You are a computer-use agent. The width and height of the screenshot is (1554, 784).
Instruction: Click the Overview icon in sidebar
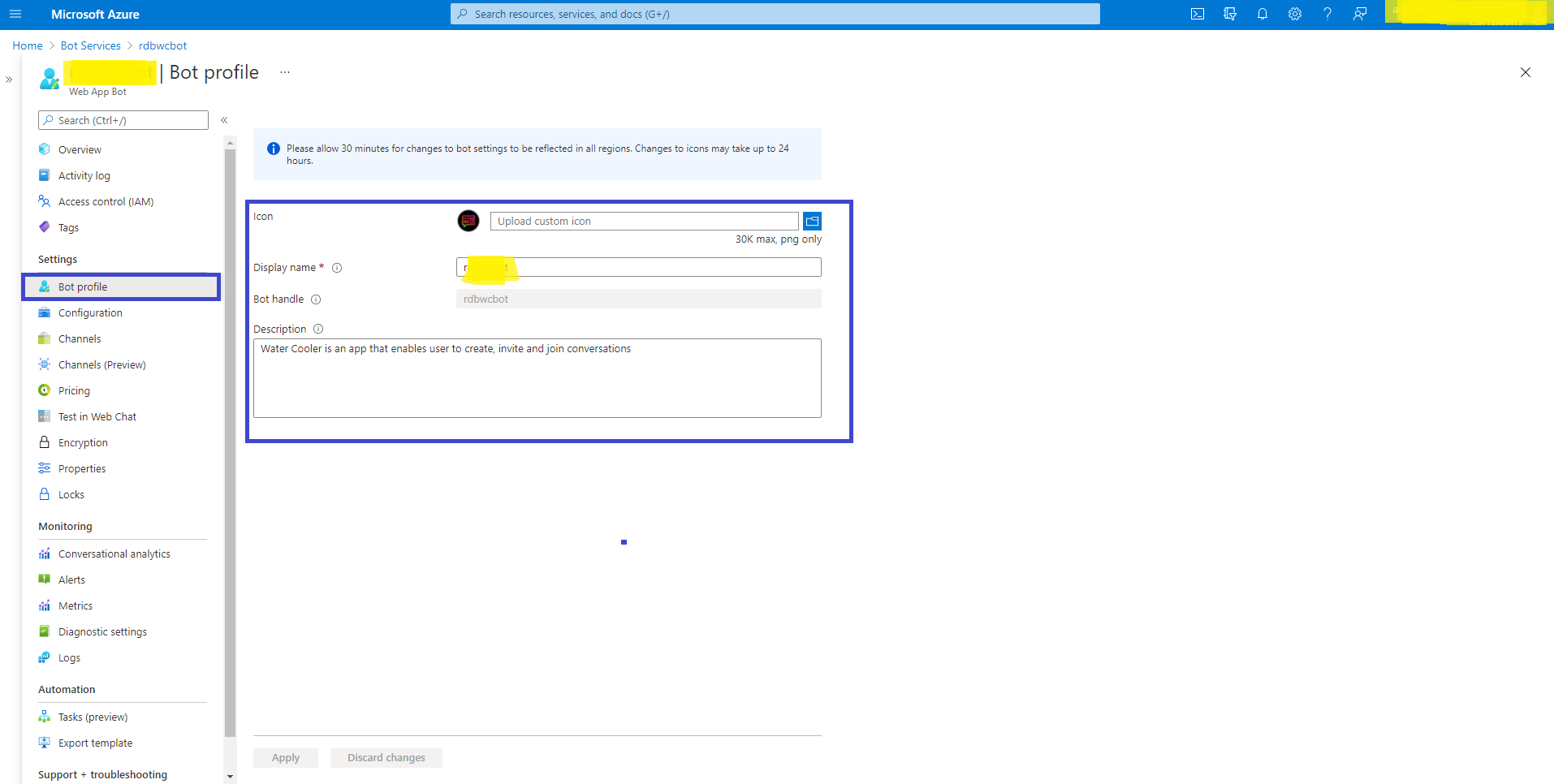click(x=45, y=149)
